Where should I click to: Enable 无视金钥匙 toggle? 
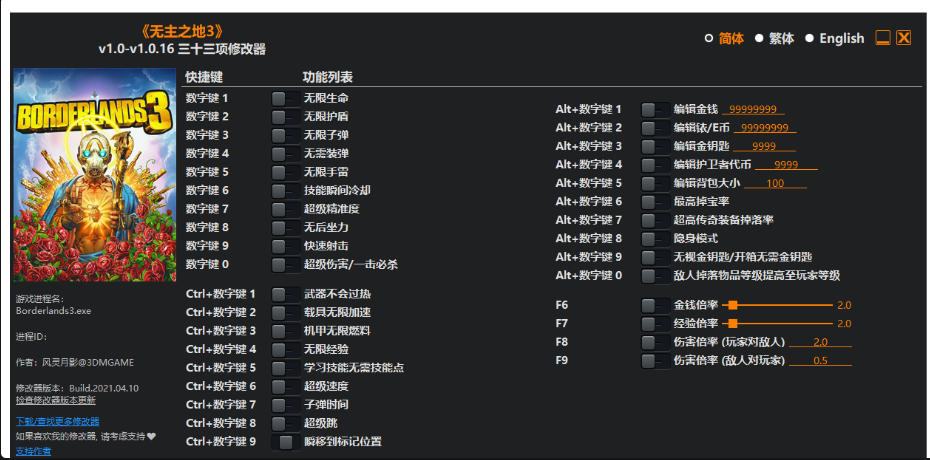tap(655, 257)
